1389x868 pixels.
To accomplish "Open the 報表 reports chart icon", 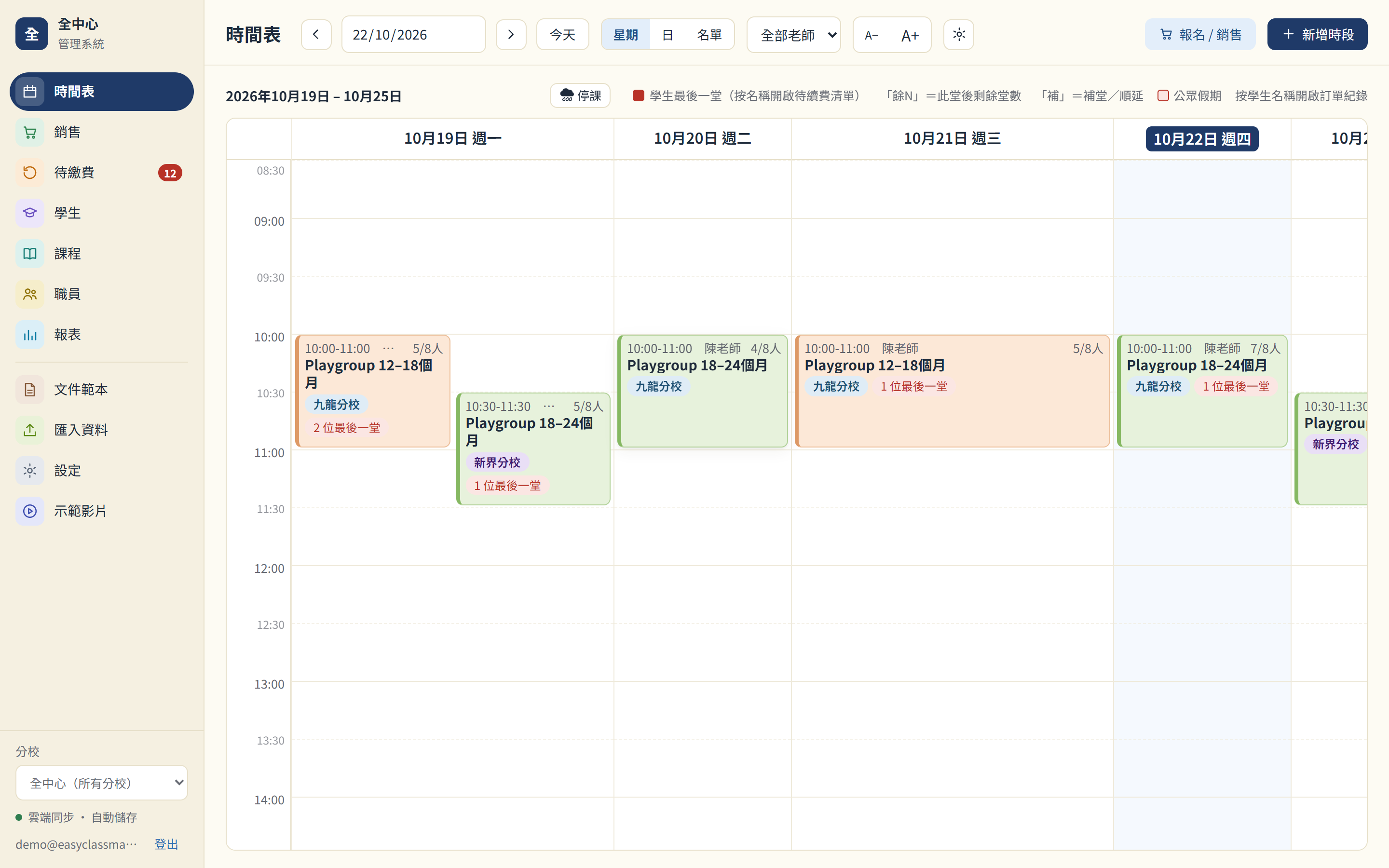I will pos(30,335).
